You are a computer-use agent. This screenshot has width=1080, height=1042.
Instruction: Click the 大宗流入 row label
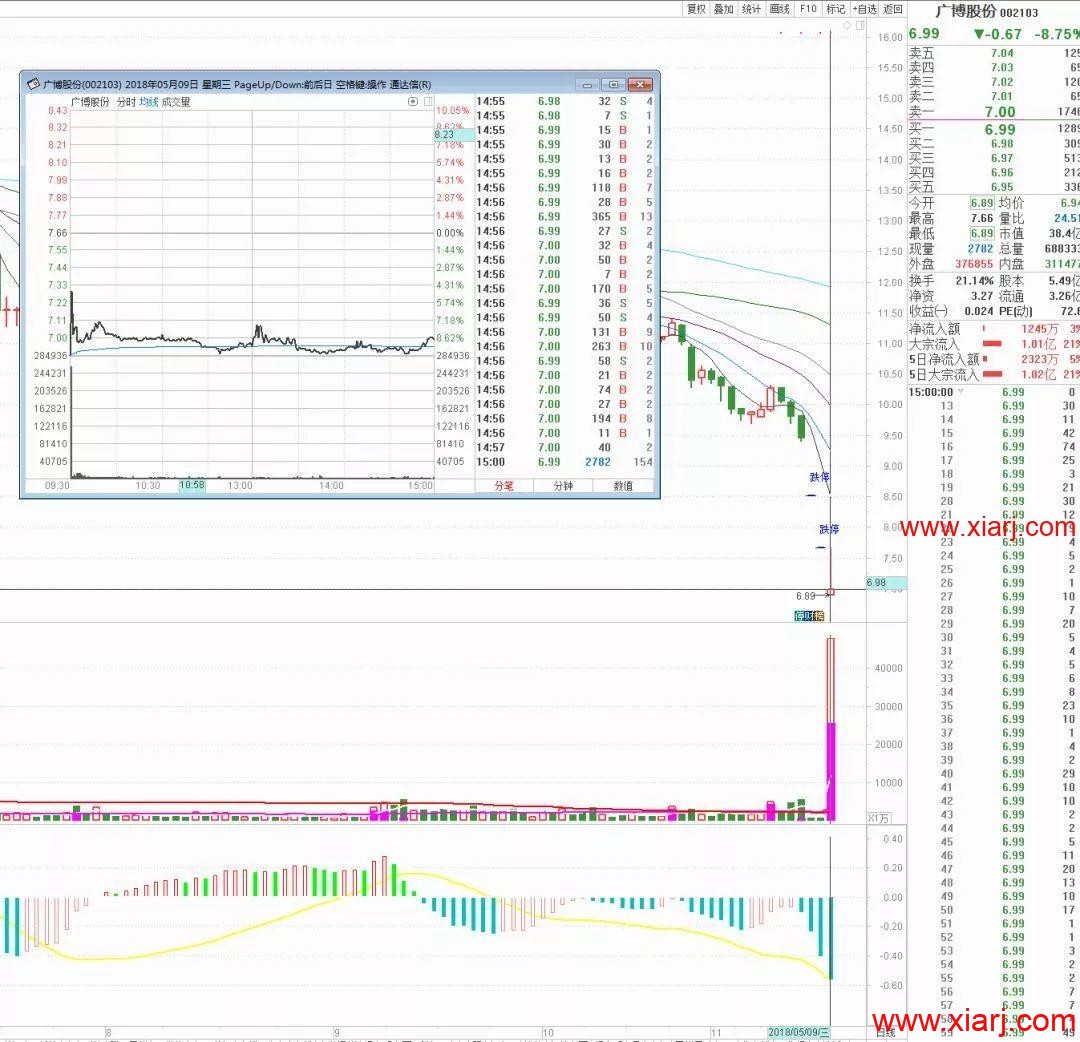point(934,344)
